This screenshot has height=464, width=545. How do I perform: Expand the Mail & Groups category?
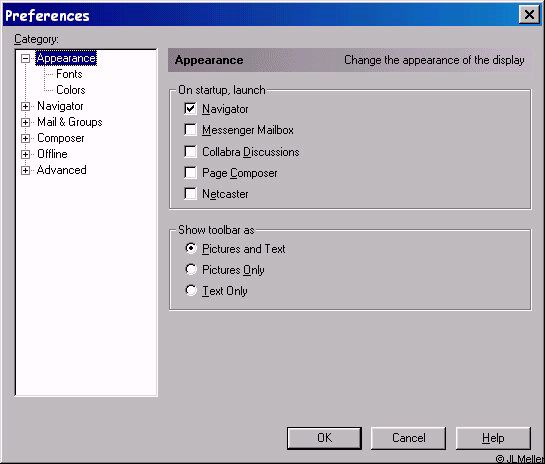pyautogui.click(x=25, y=122)
